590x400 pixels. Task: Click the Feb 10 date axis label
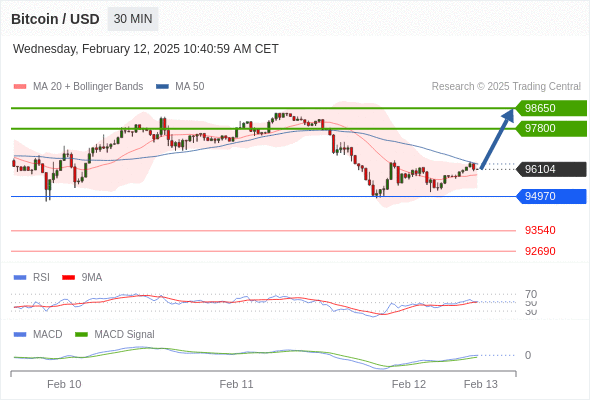tap(64, 384)
